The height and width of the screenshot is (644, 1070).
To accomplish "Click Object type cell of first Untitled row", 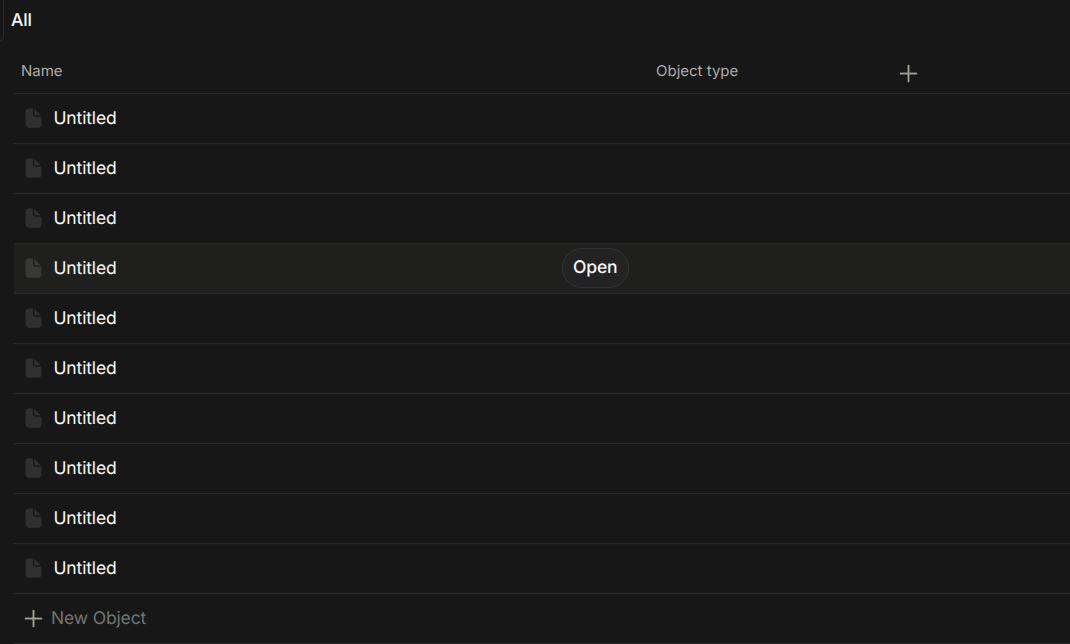I will (x=766, y=118).
